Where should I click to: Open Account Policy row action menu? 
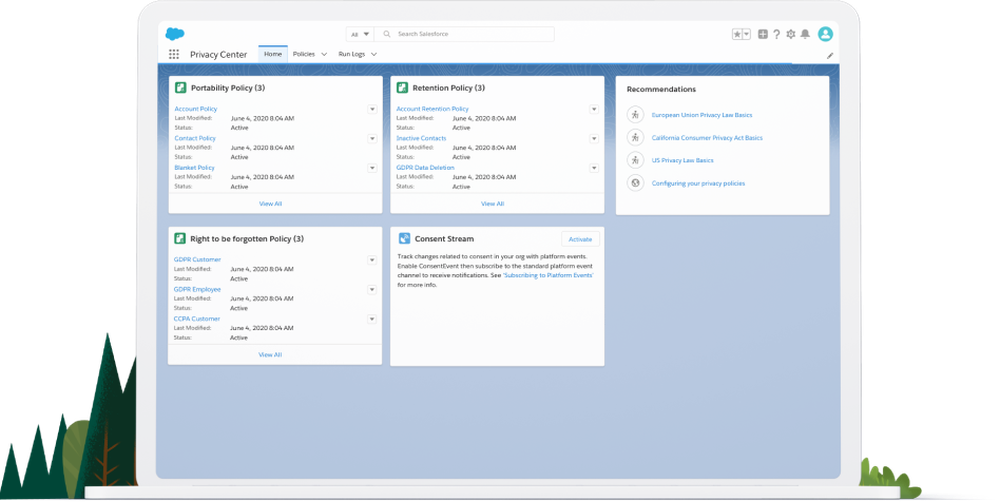(372, 109)
